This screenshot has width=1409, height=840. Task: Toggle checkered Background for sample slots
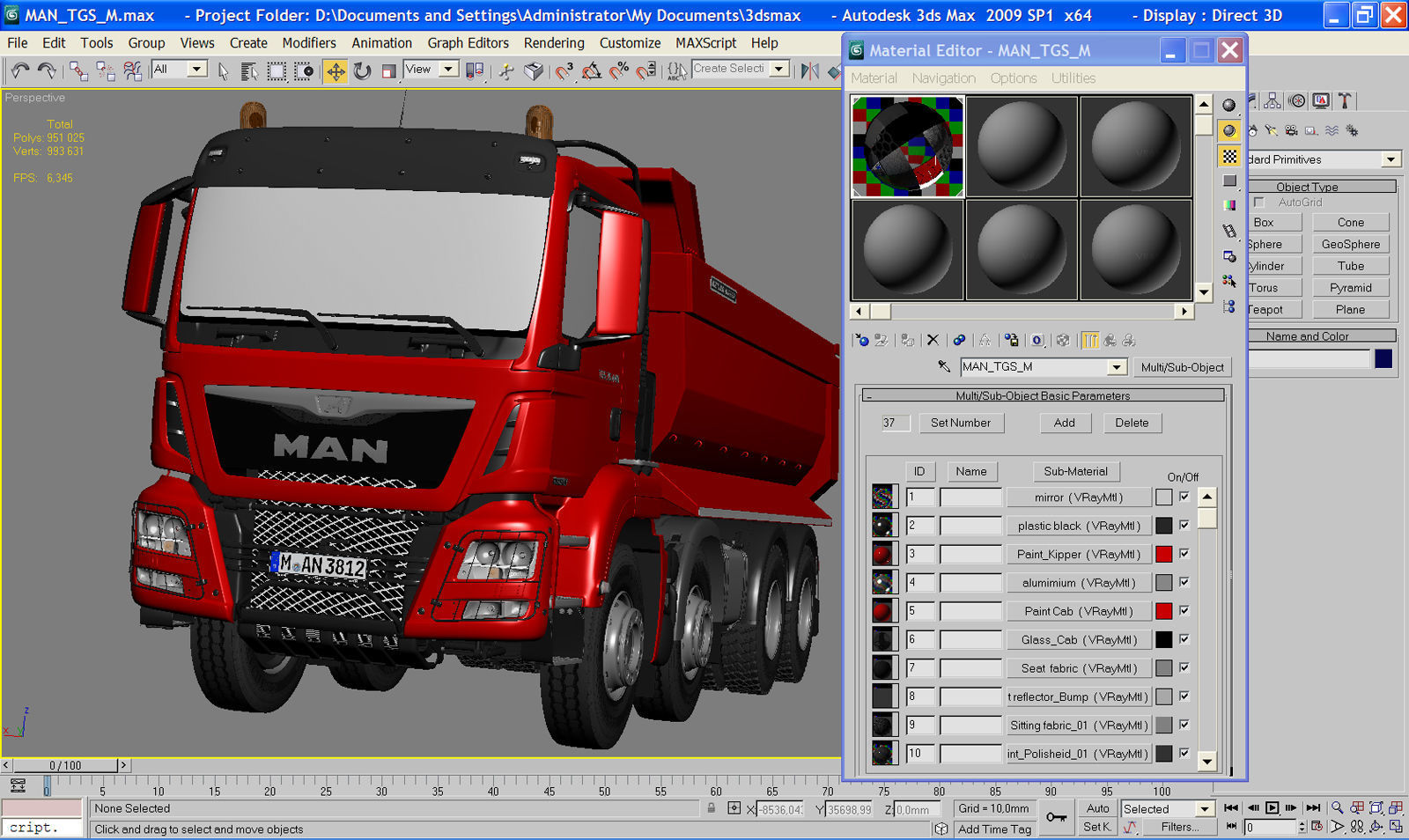(1228, 156)
